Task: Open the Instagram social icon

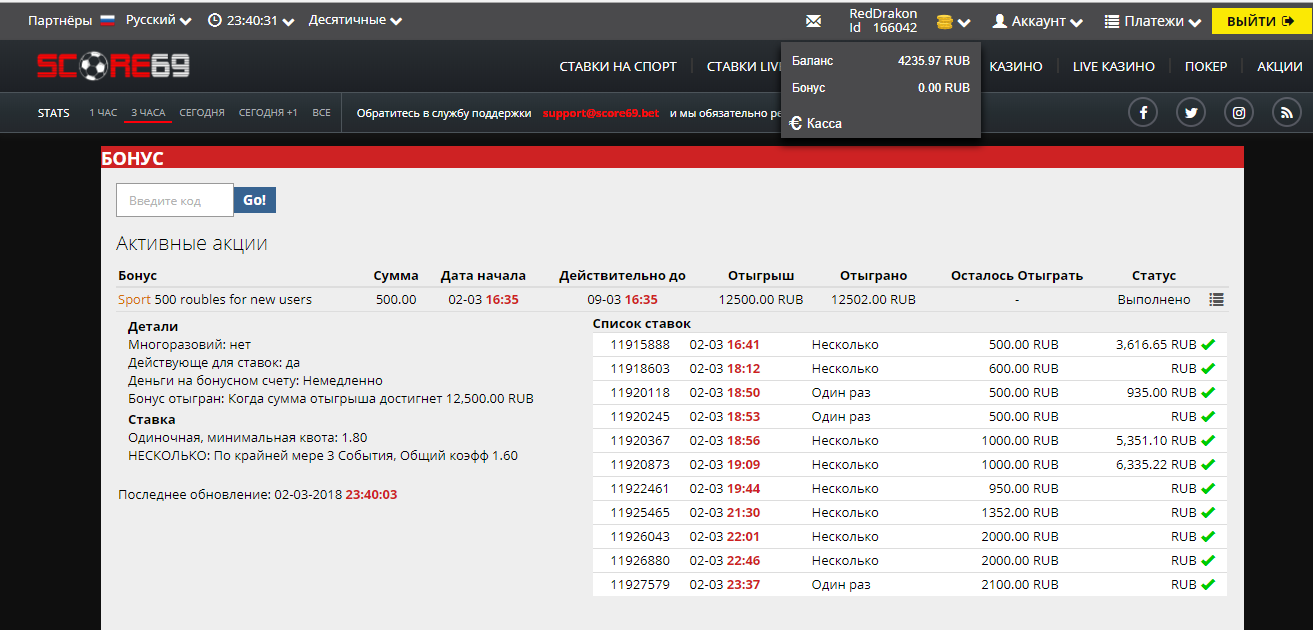Action: 1239,113
